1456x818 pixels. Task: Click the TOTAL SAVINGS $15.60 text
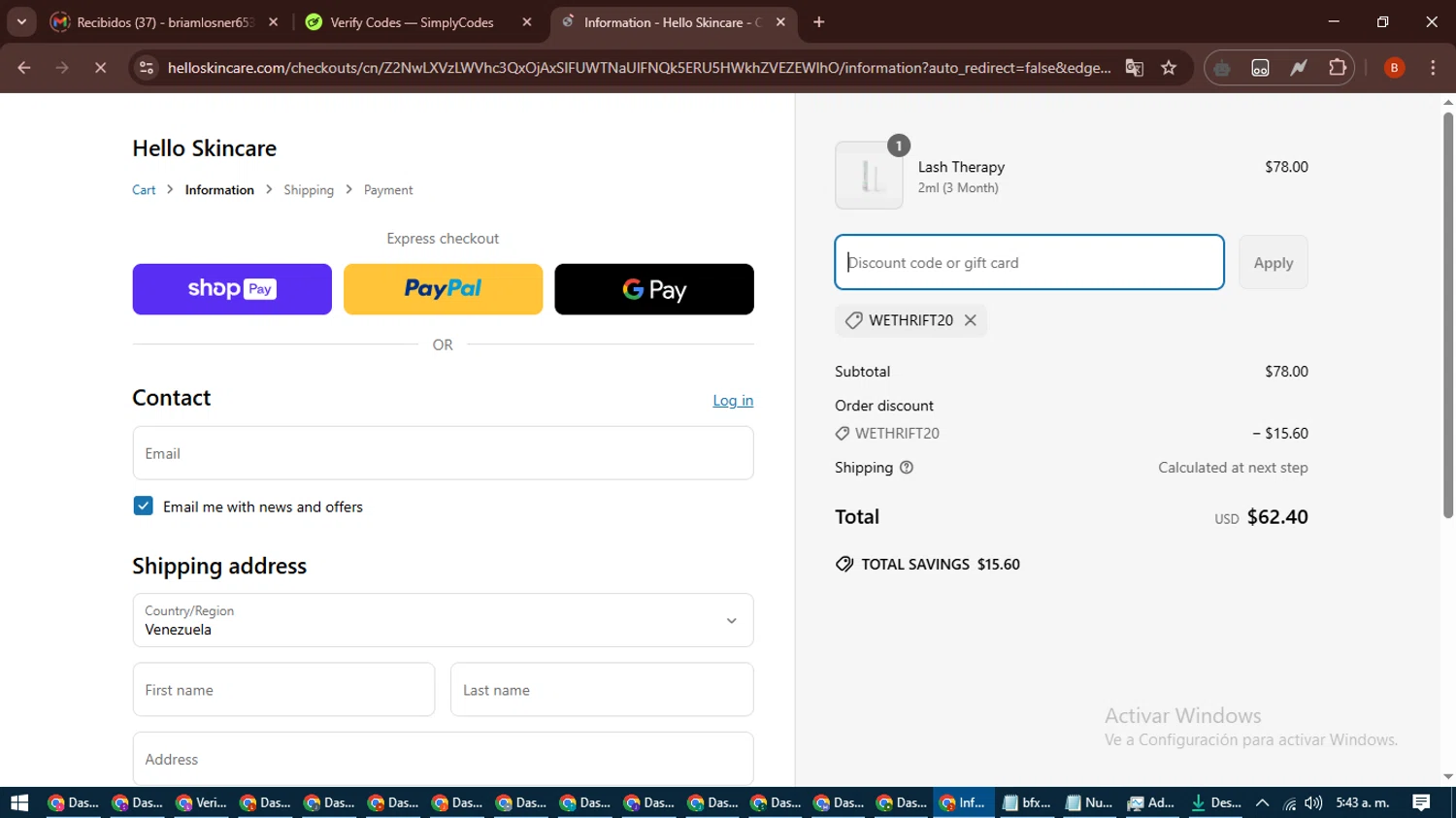click(941, 565)
